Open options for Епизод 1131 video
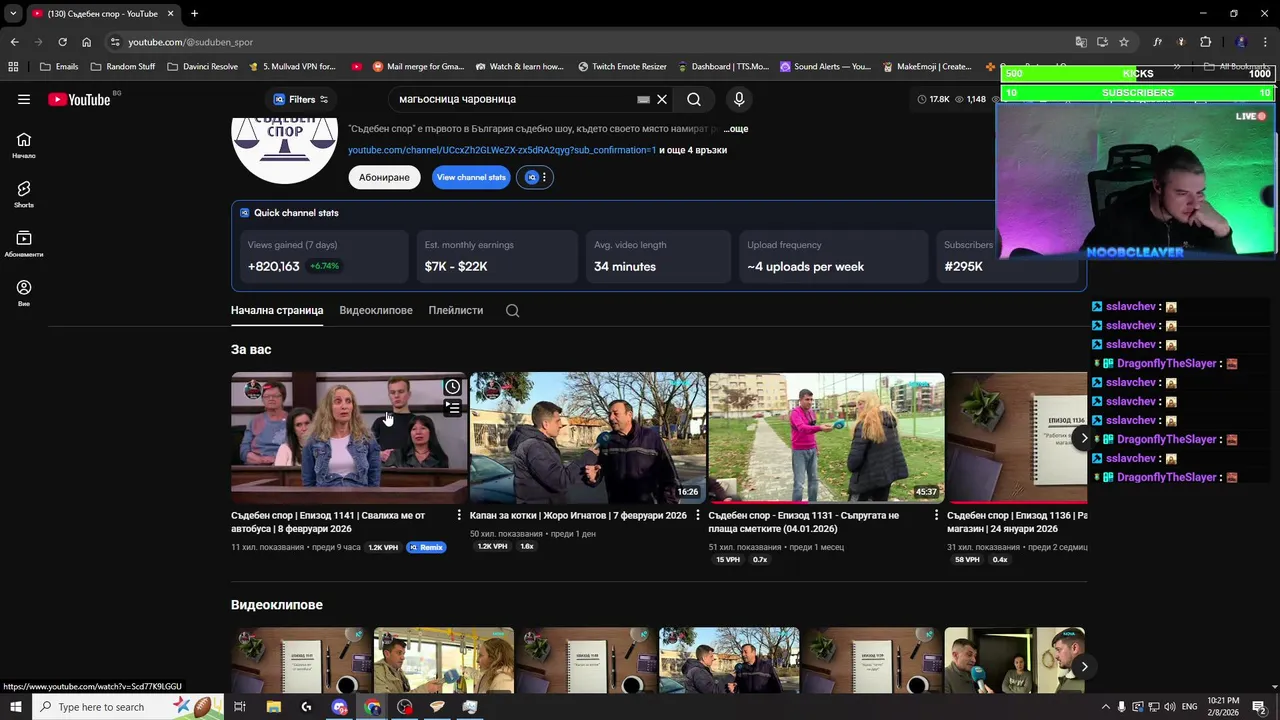1280x720 pixels. click(x=937, y=515)
